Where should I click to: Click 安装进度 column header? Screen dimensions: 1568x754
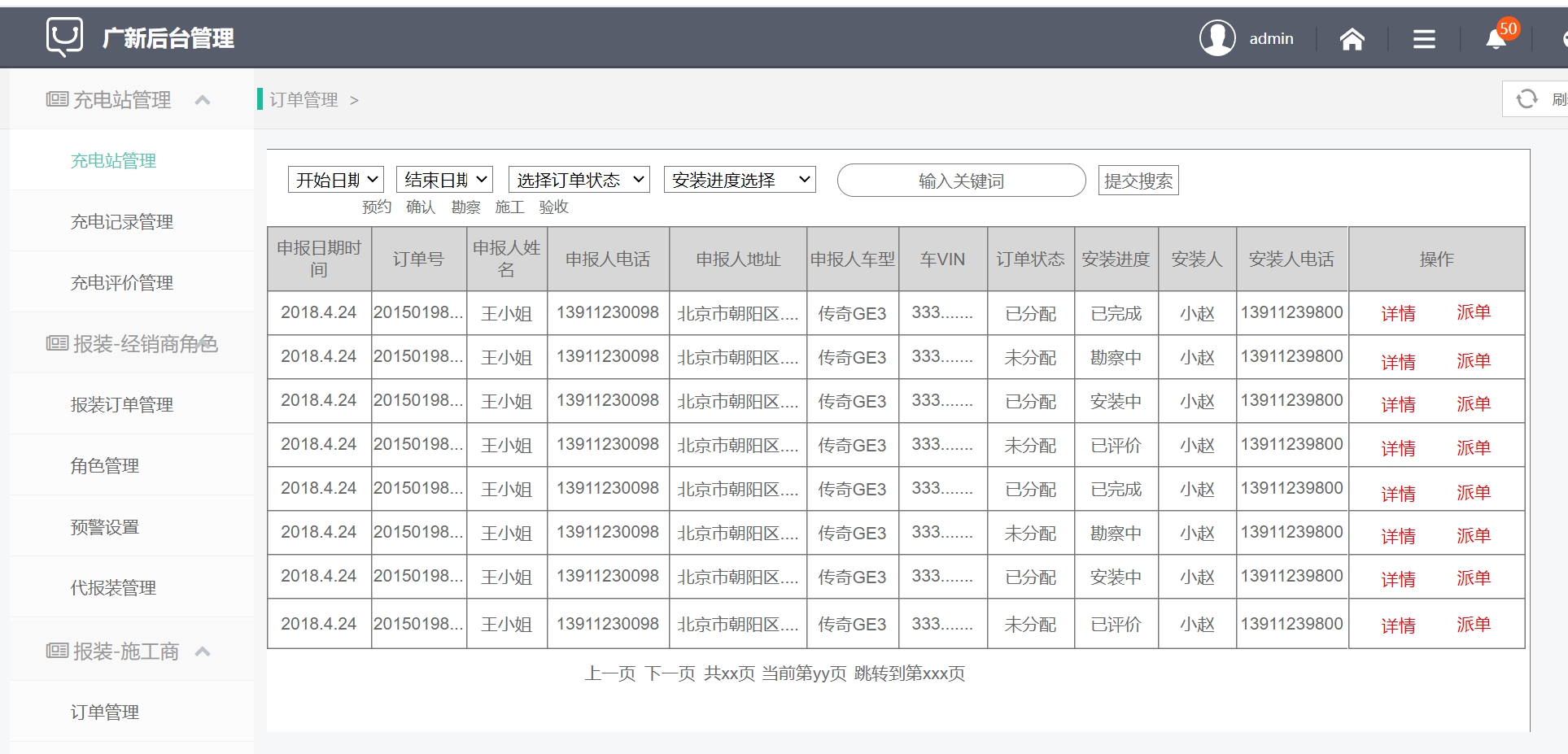click(1116, 259)
